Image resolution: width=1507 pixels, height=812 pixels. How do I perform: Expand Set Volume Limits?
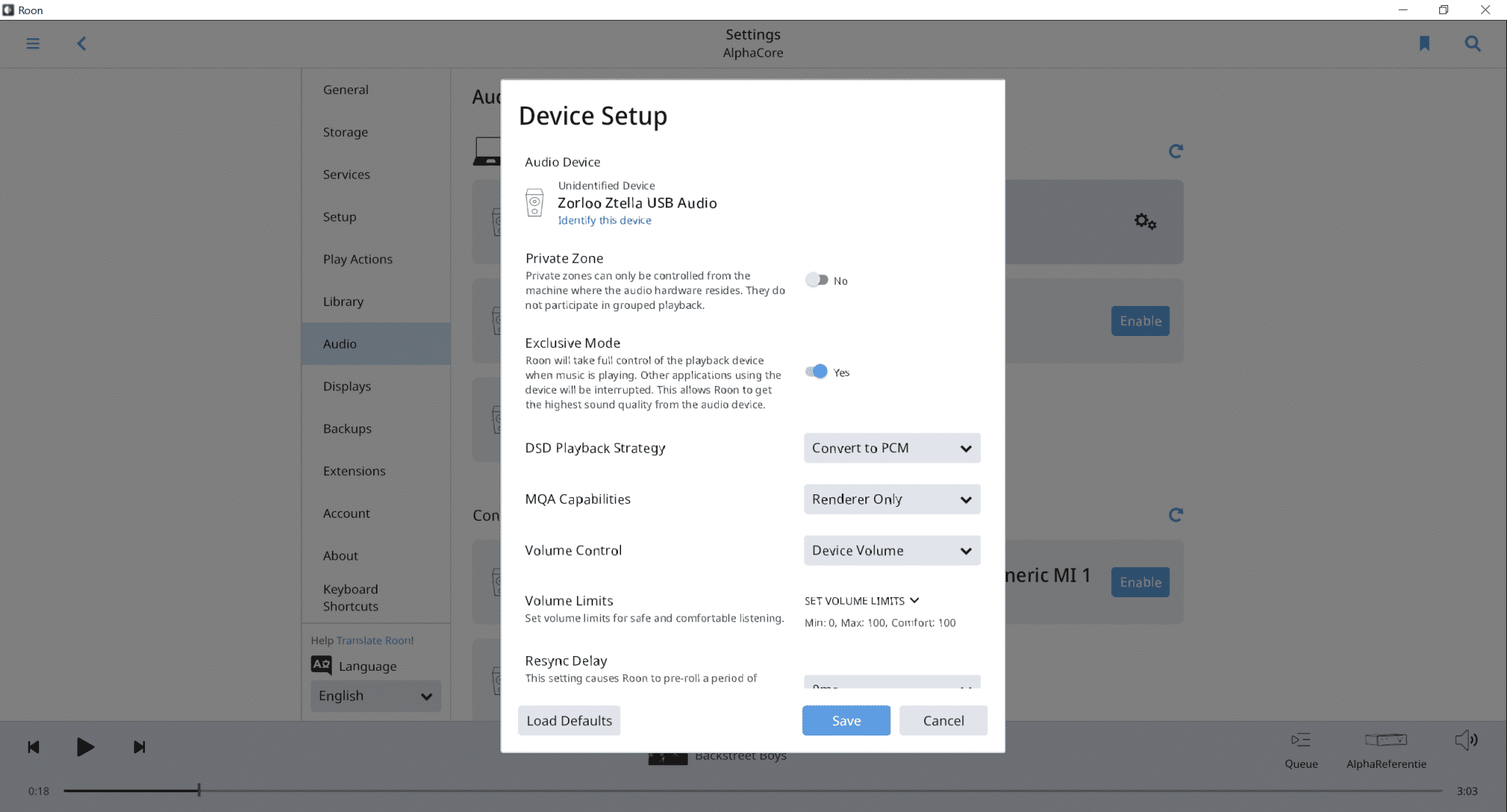pos(862,601)
